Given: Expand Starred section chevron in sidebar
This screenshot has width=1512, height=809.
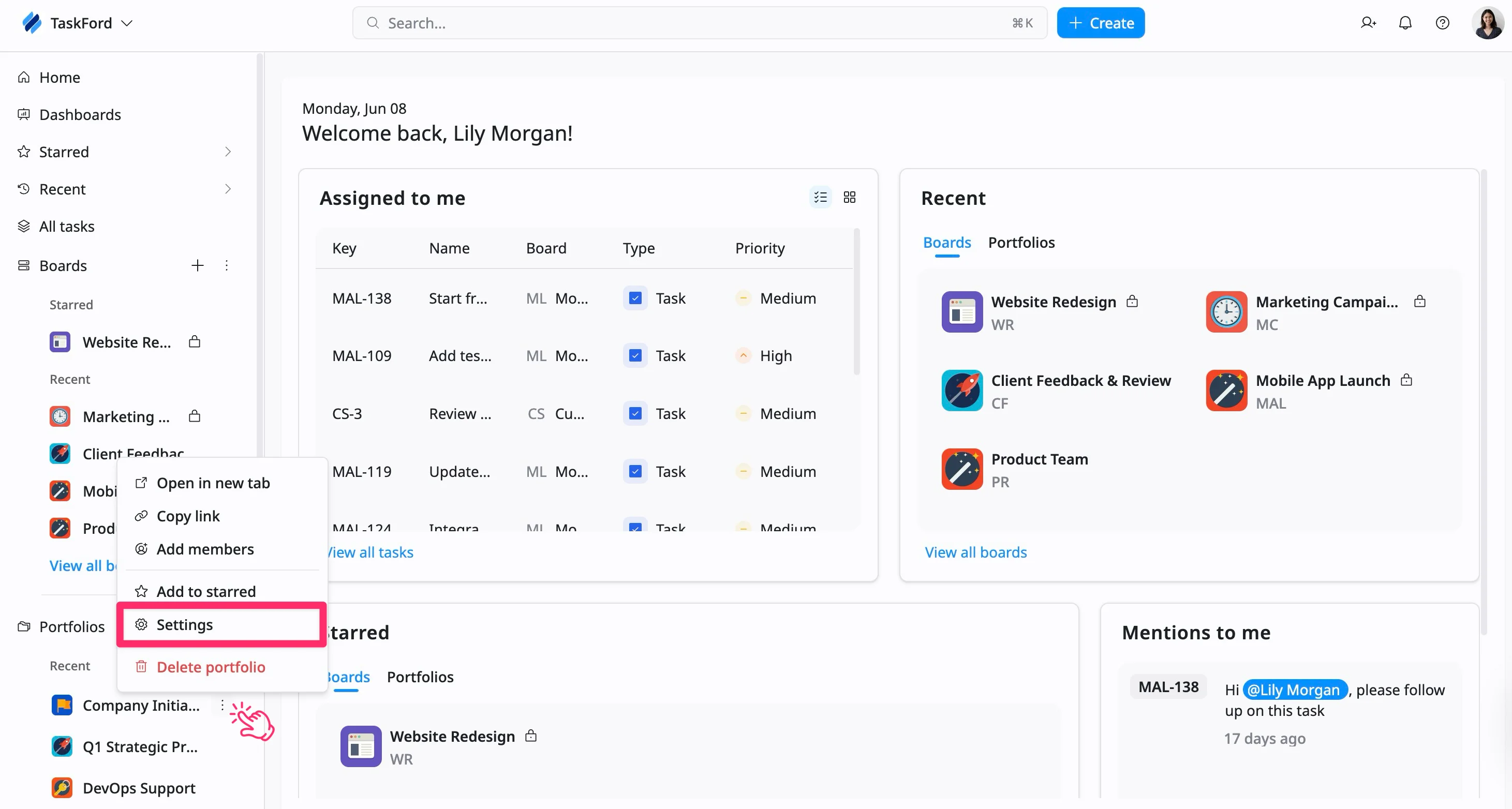Looking at the screenshot, I should pos(228,152).
